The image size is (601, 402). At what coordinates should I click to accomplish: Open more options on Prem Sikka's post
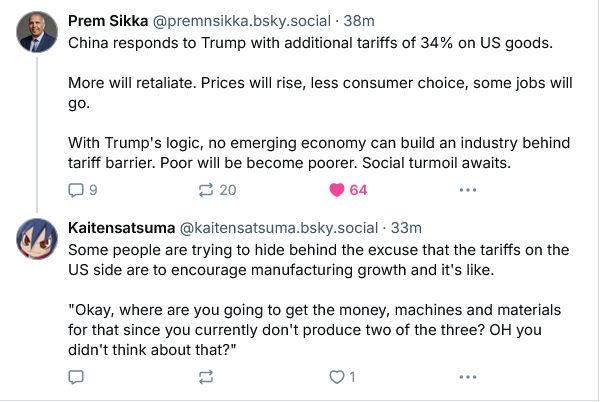(468, 190)
